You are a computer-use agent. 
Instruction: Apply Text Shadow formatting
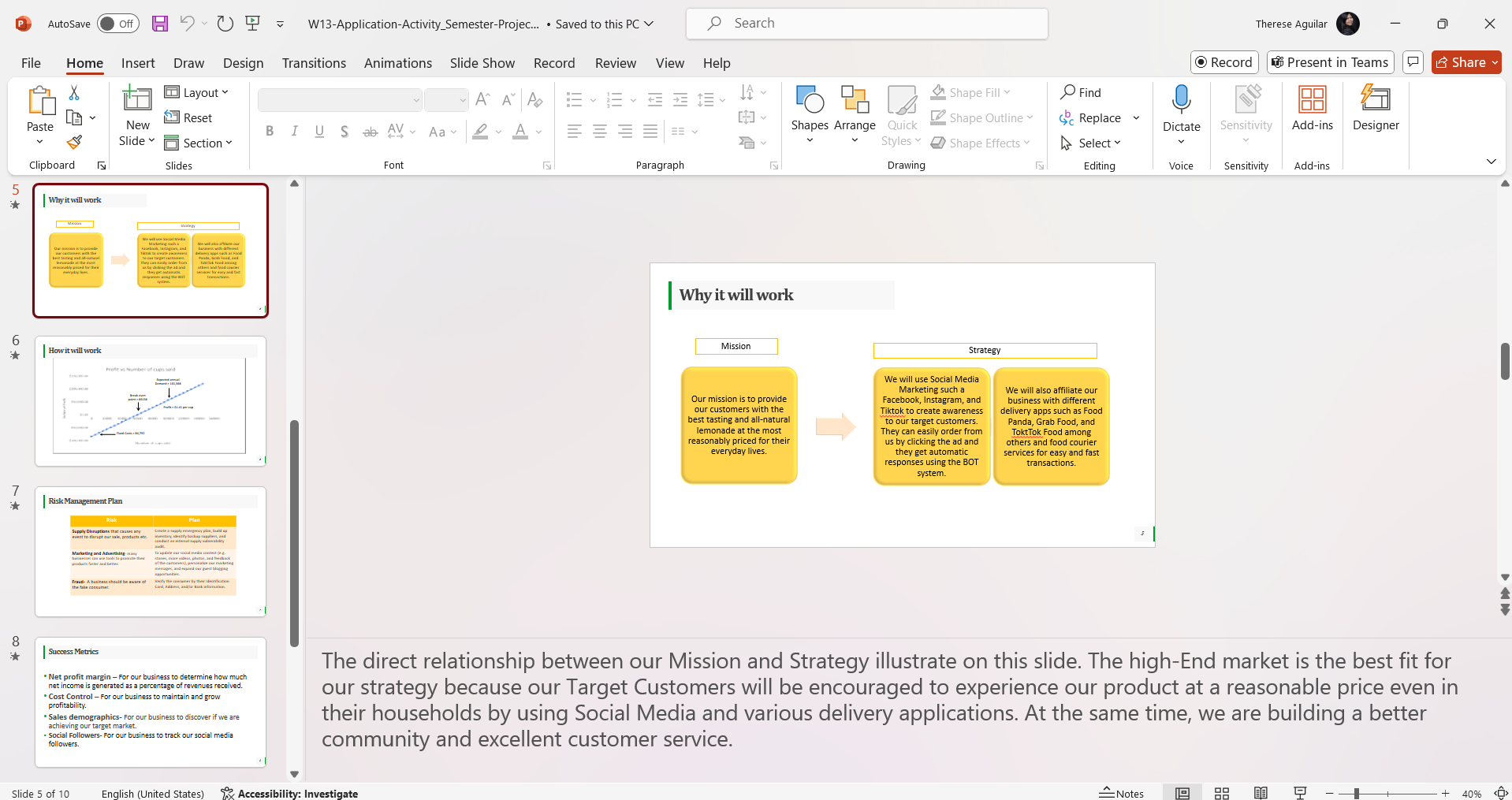point(344,132)
